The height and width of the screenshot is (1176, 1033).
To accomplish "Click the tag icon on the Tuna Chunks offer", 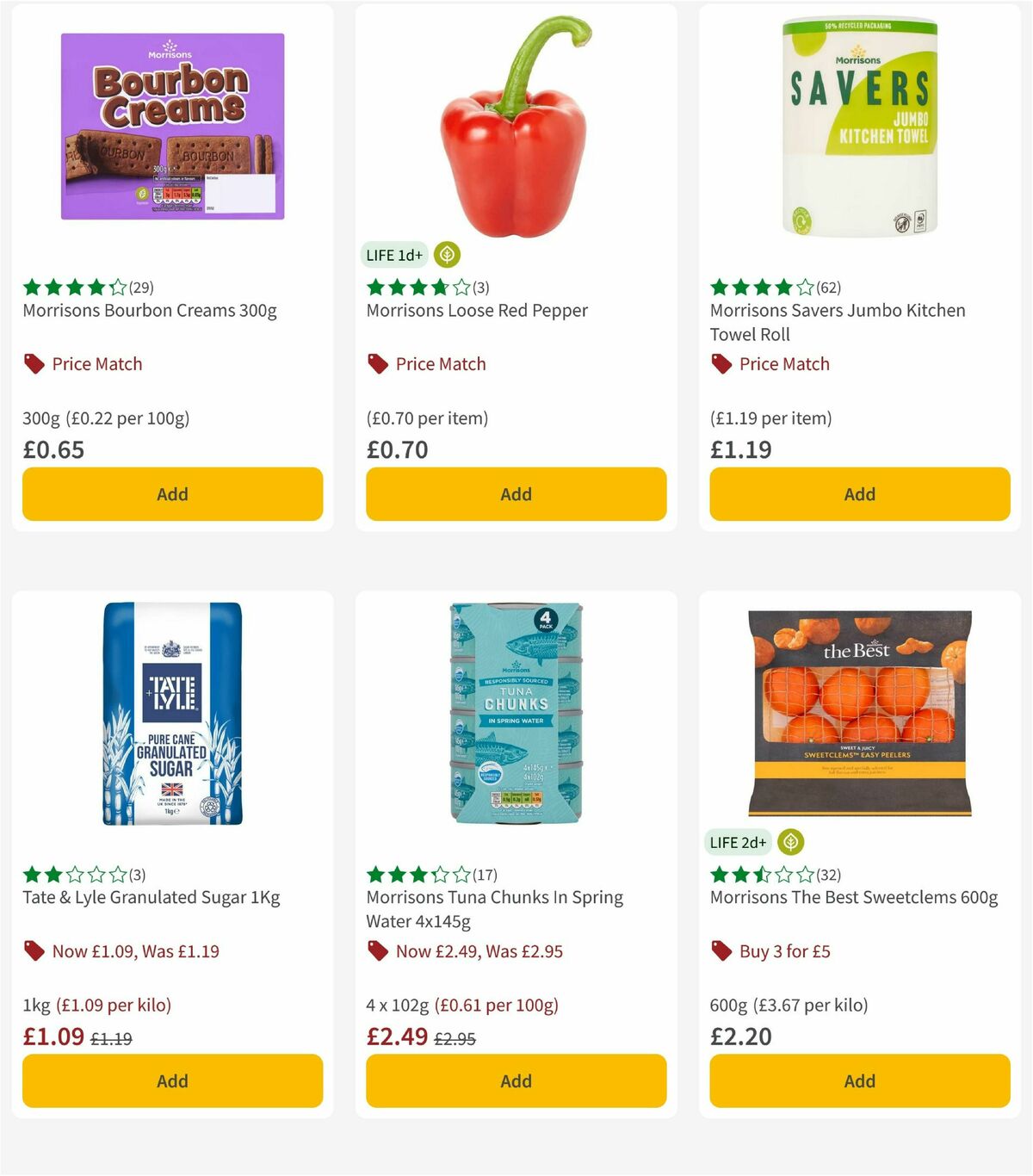I will 377,951.
